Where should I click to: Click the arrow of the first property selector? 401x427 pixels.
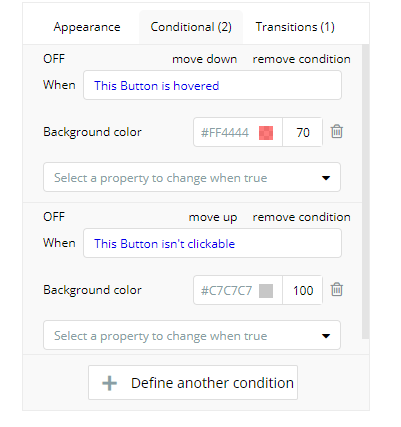326,178
